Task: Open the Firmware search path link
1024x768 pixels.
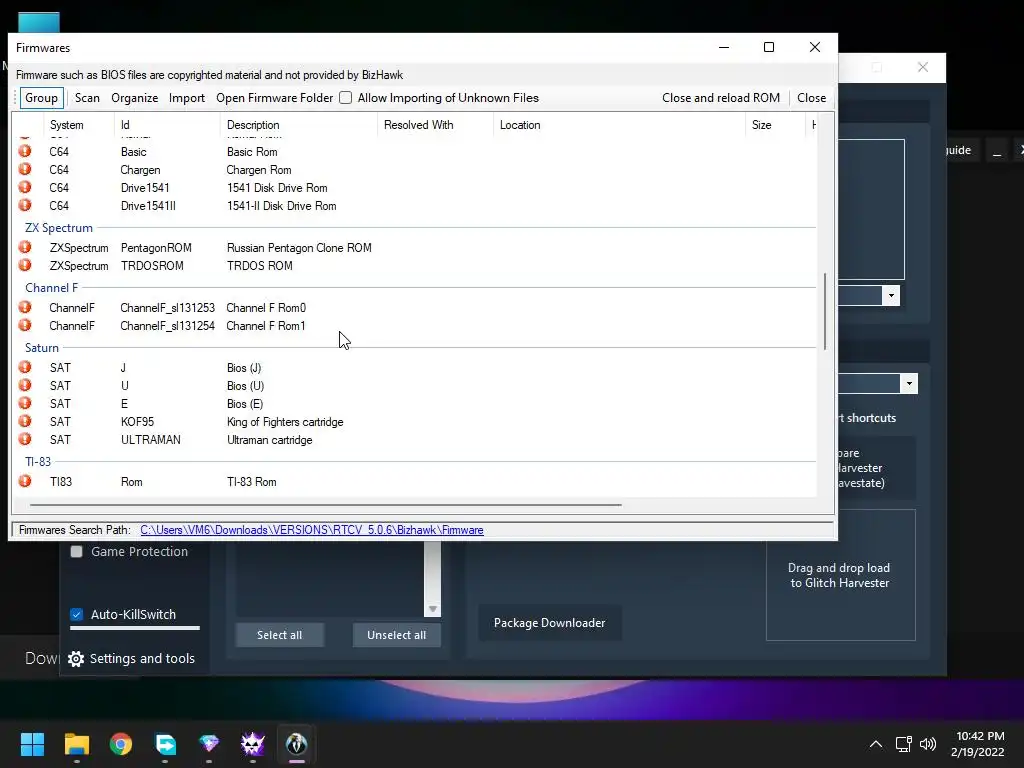Action: (312, 530)
